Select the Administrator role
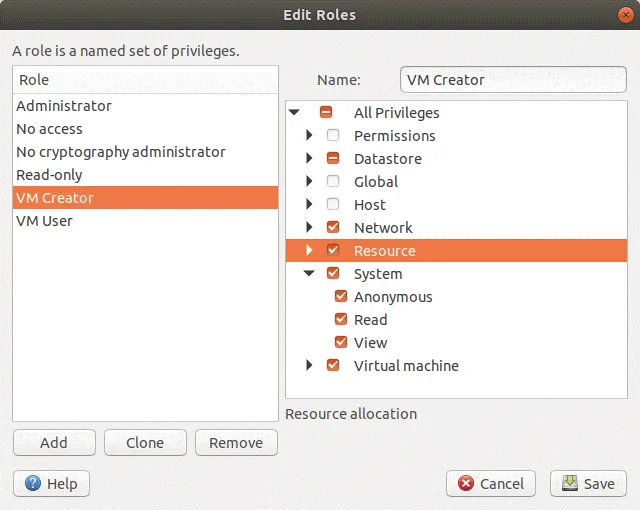 click(x=64, y=106)
